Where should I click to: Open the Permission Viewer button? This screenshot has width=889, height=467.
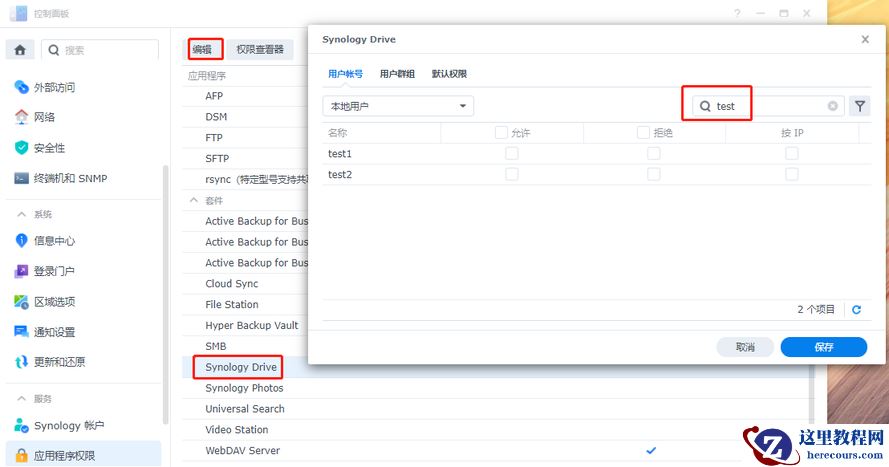[260, 49]
